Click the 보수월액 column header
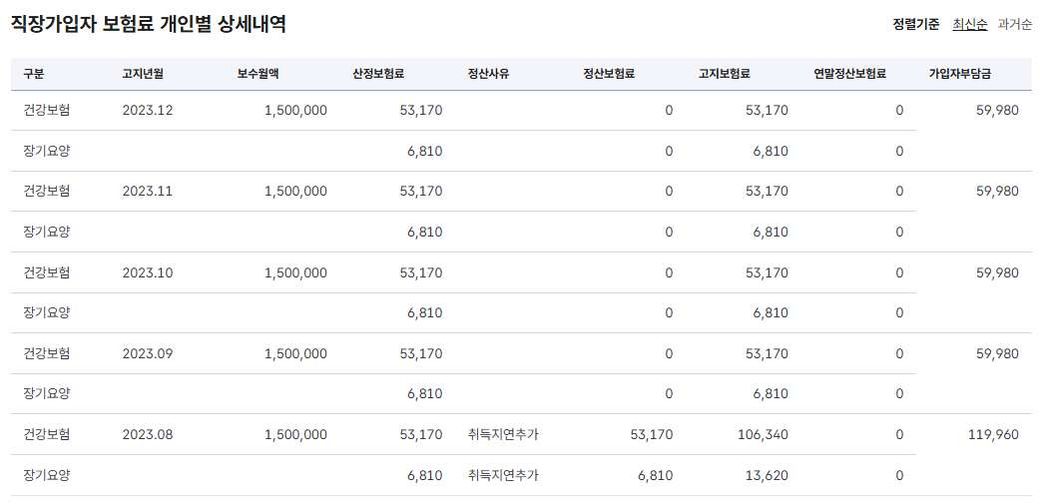Screen dimensions: 1040x504 pos(259,74)
